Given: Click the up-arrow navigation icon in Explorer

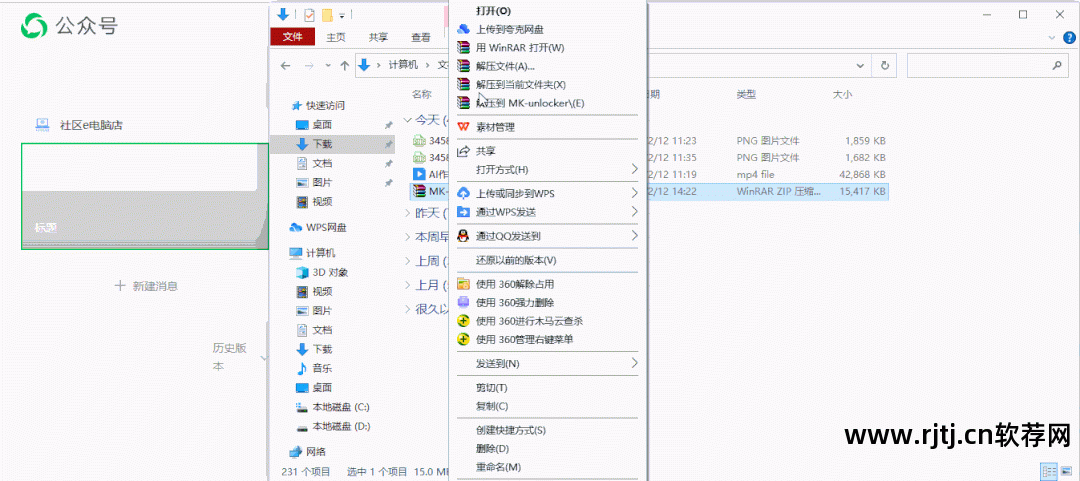Looking at the screenshot, I should point(344,65).
